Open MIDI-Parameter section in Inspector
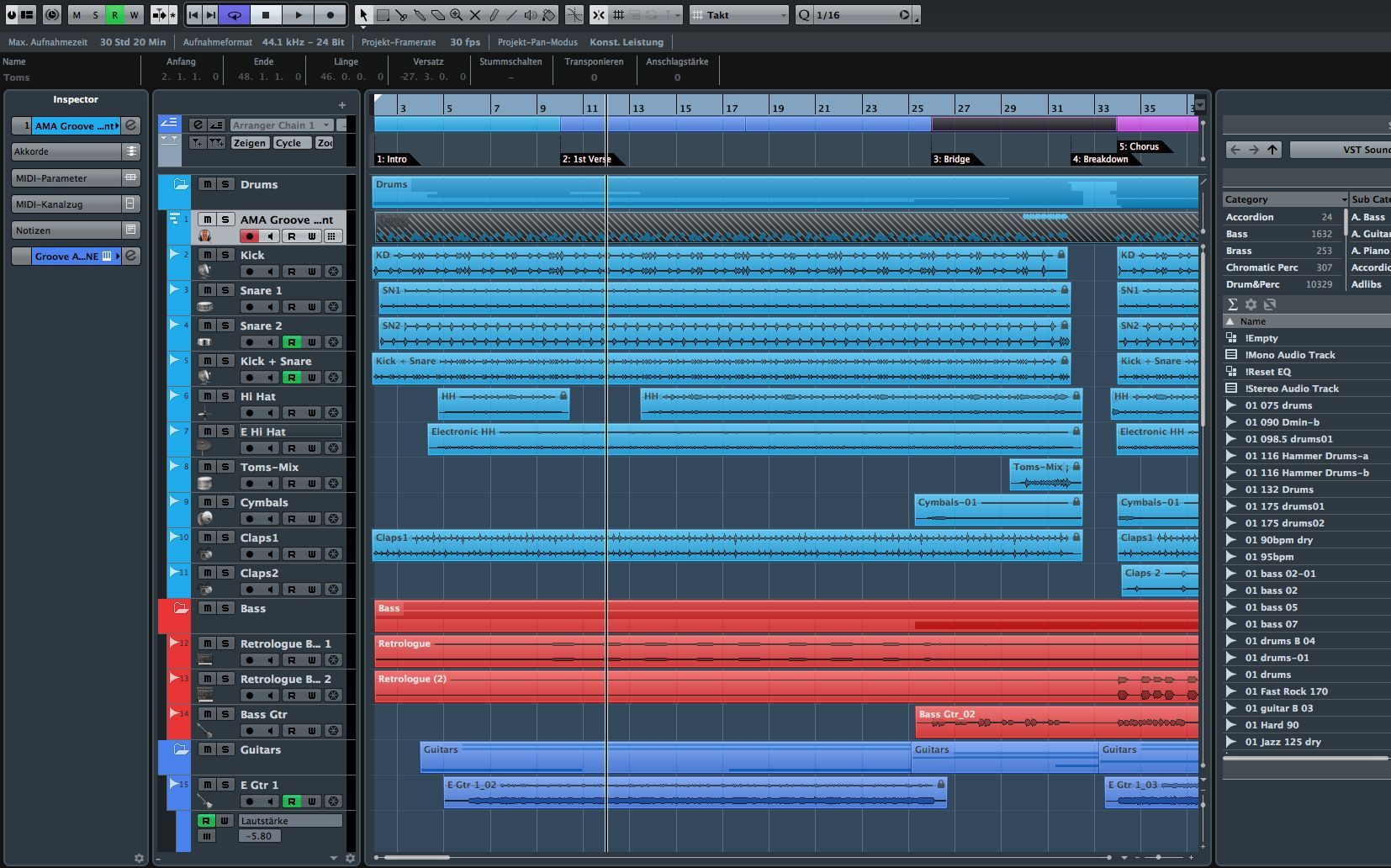The width and height of the screenshot is (1391, 868). (76, 178)
